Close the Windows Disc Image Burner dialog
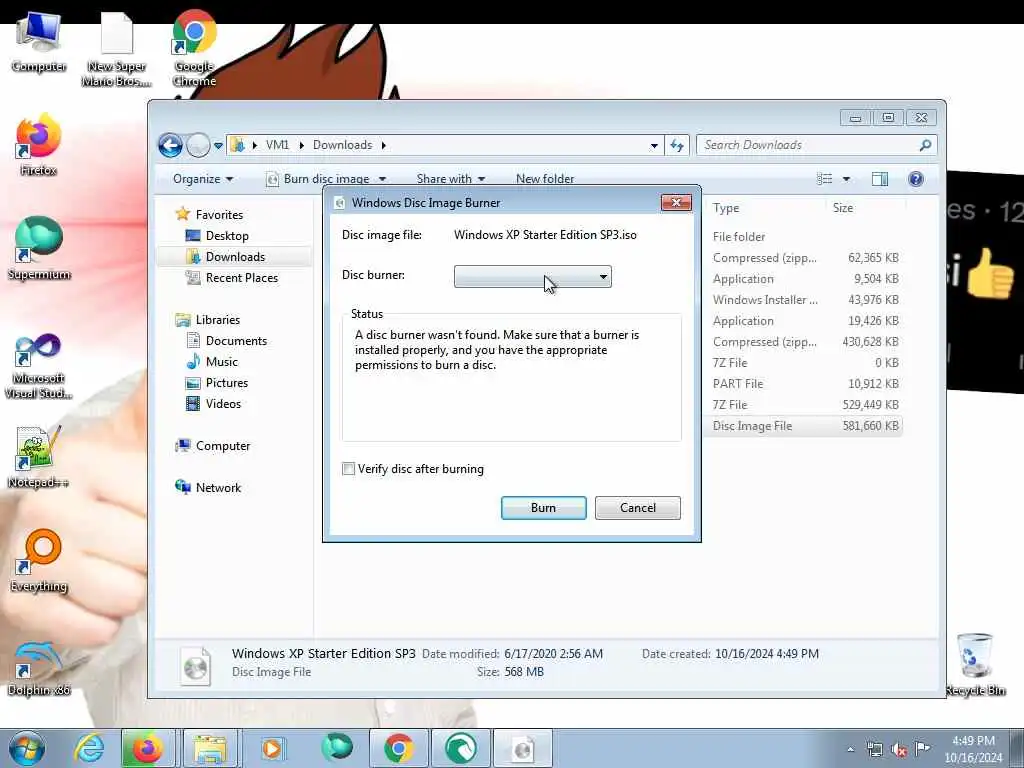Screen dimensions: 1024x768 pos(676,202)
